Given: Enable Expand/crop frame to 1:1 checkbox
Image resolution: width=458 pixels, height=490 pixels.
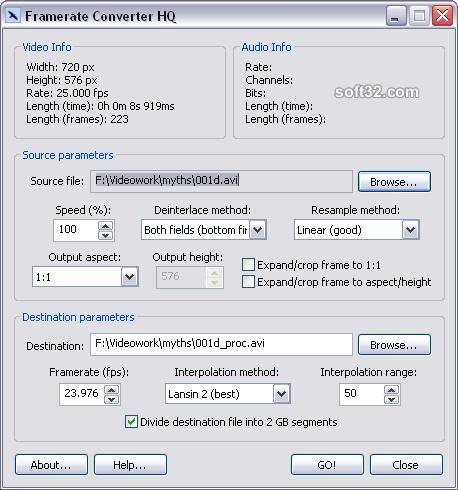Looking at the screenshot, I should [x=248, y=265].
